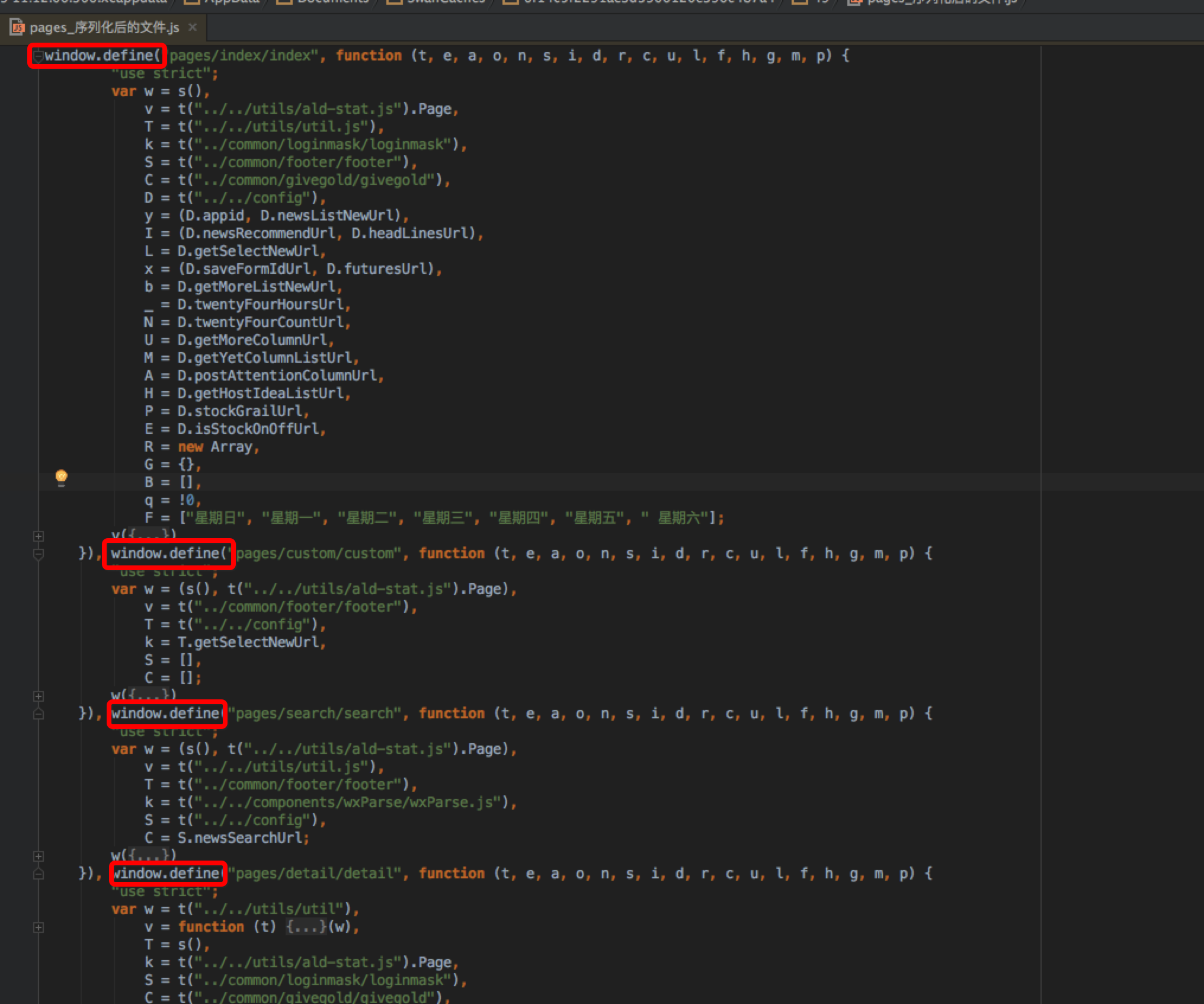Click the line G = {}
The width and height of the screenshot is (1204, 1004).
172,465
